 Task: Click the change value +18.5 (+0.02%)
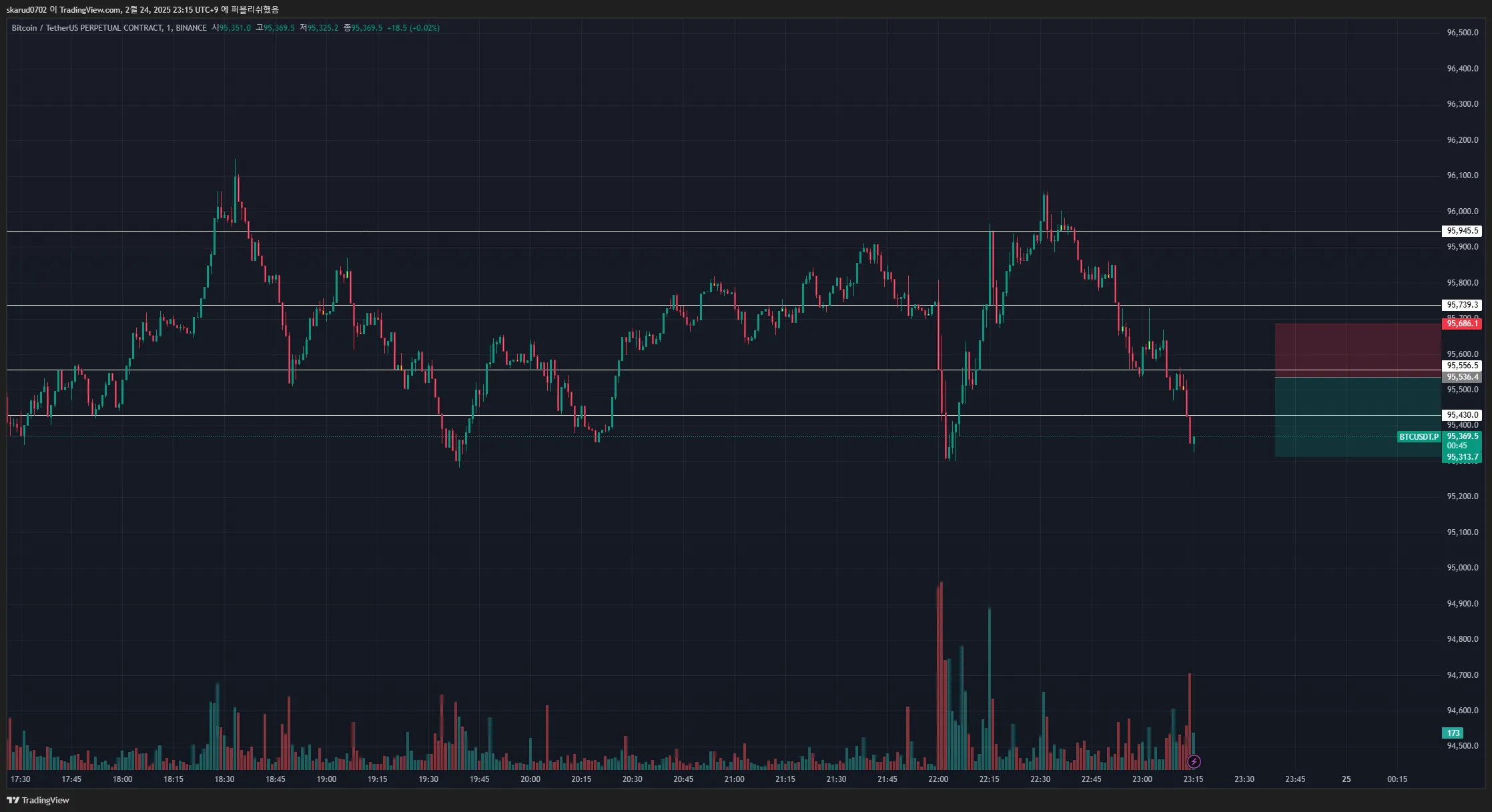(413, 28)
